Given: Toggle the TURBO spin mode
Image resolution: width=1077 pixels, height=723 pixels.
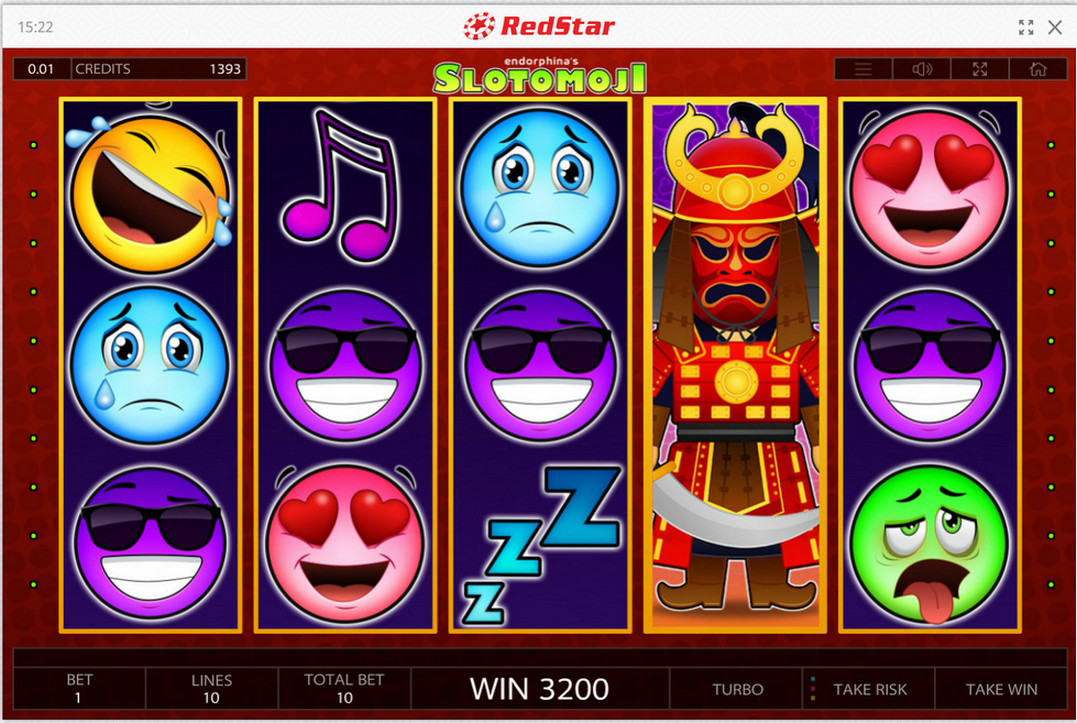Looking at the screenshot, I should (x=737, y=689).
